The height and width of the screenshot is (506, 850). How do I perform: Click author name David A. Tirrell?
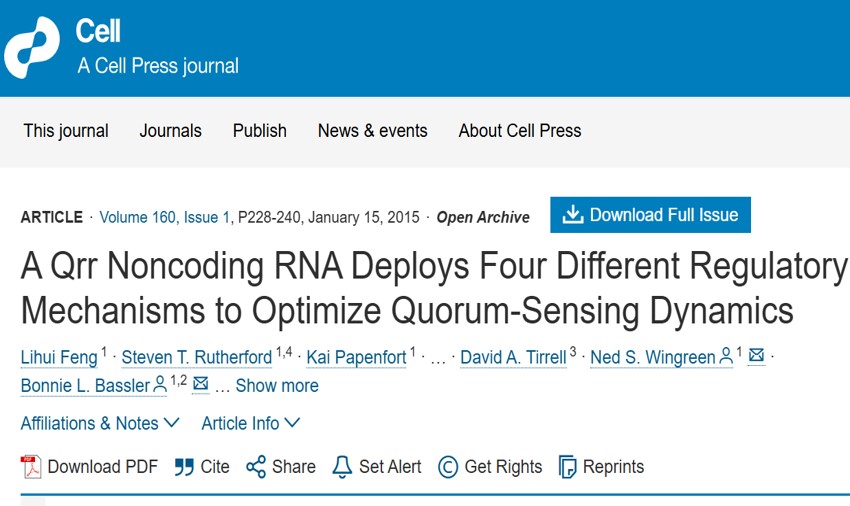(513, 358)
